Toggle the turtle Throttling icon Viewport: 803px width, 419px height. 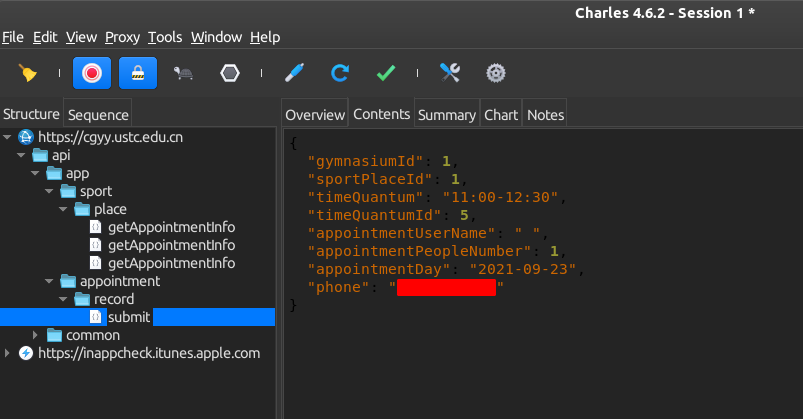(184, 73)
